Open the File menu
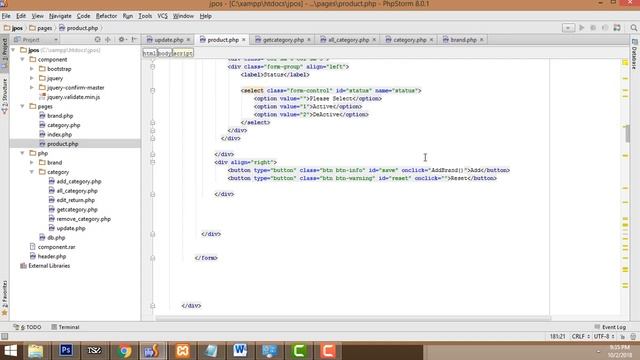The width and height of the screenshot is (640, 360). pyautogui.click(x=6, y=16)
